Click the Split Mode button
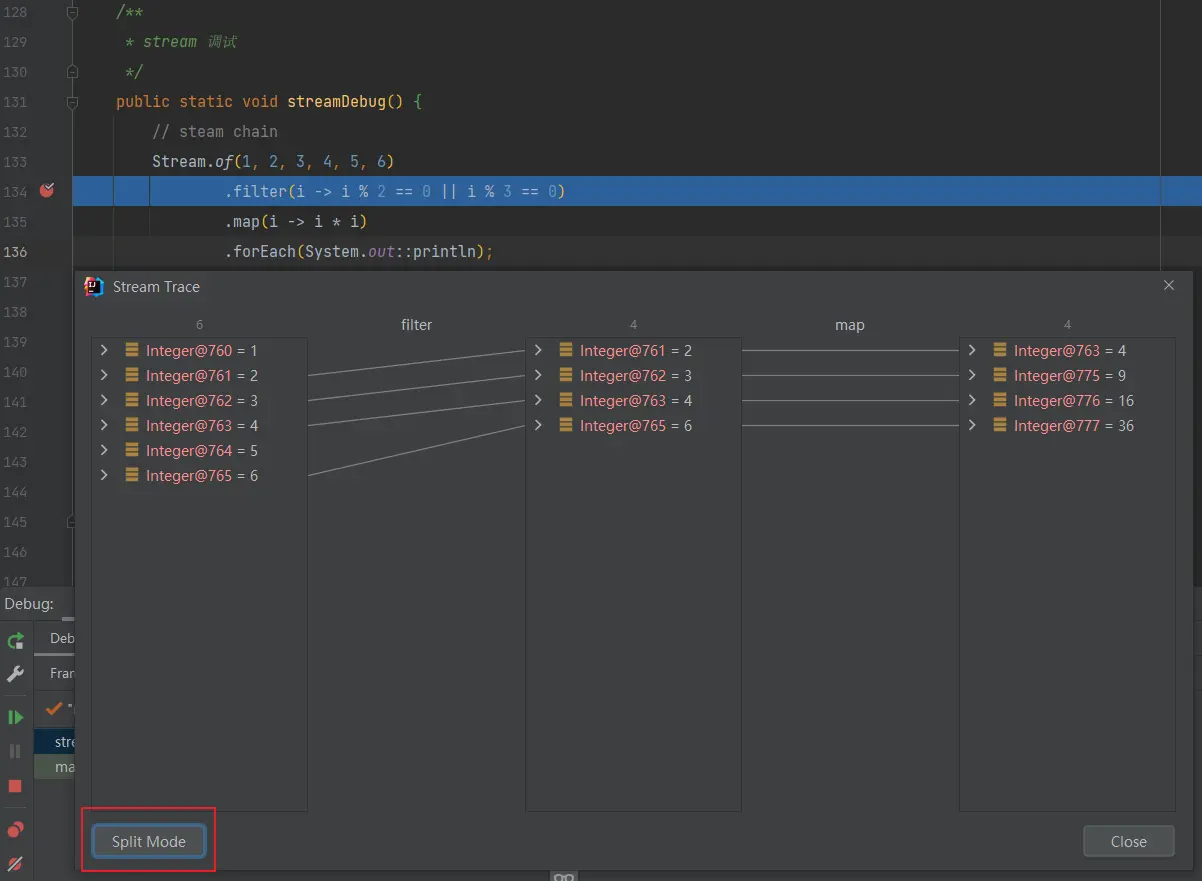Image resolution: width=1202 pixels, height=881 pixels. click(x=148, y=842)
